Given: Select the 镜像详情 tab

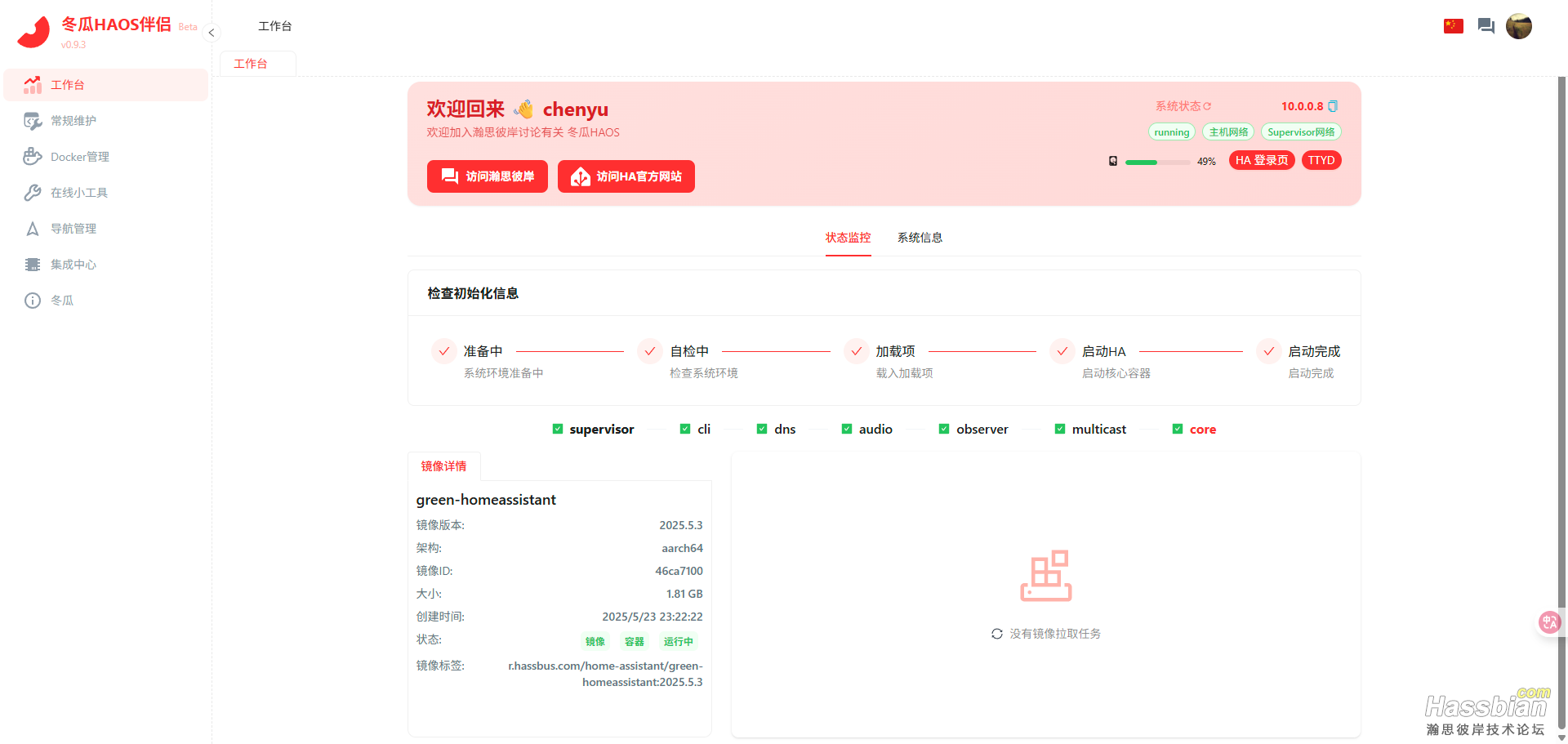Looking at the screenshot, I should coord(443,466).
